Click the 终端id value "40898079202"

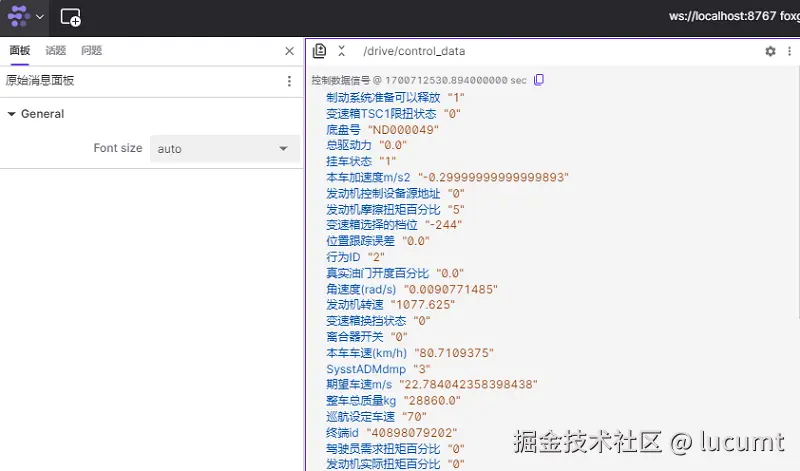click(x=412, y=433)
